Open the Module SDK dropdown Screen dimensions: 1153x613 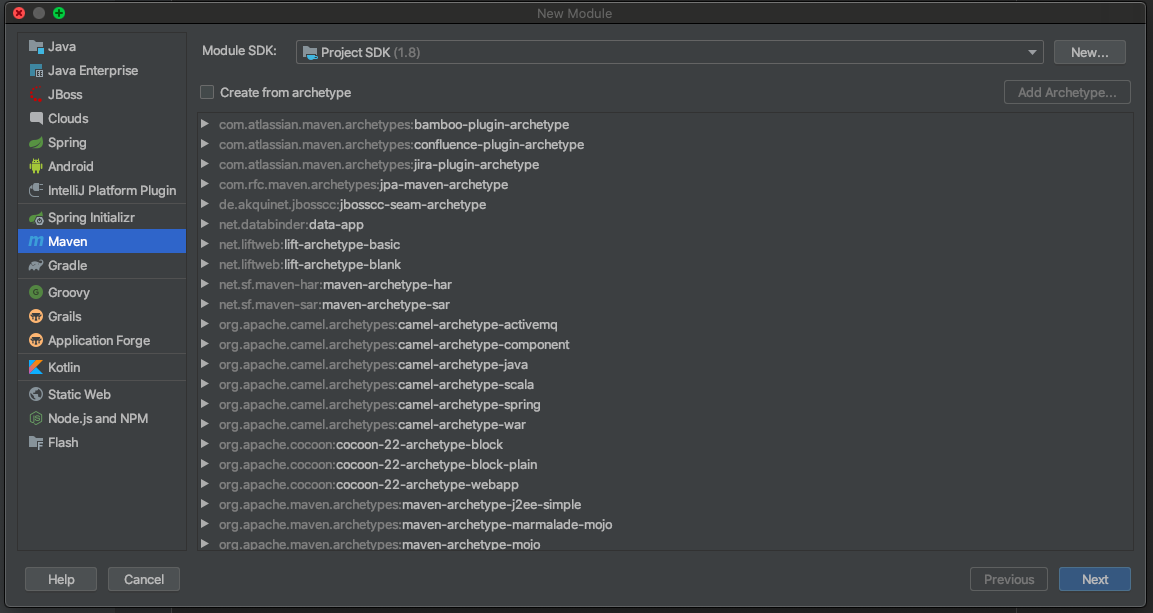[669, 52]
